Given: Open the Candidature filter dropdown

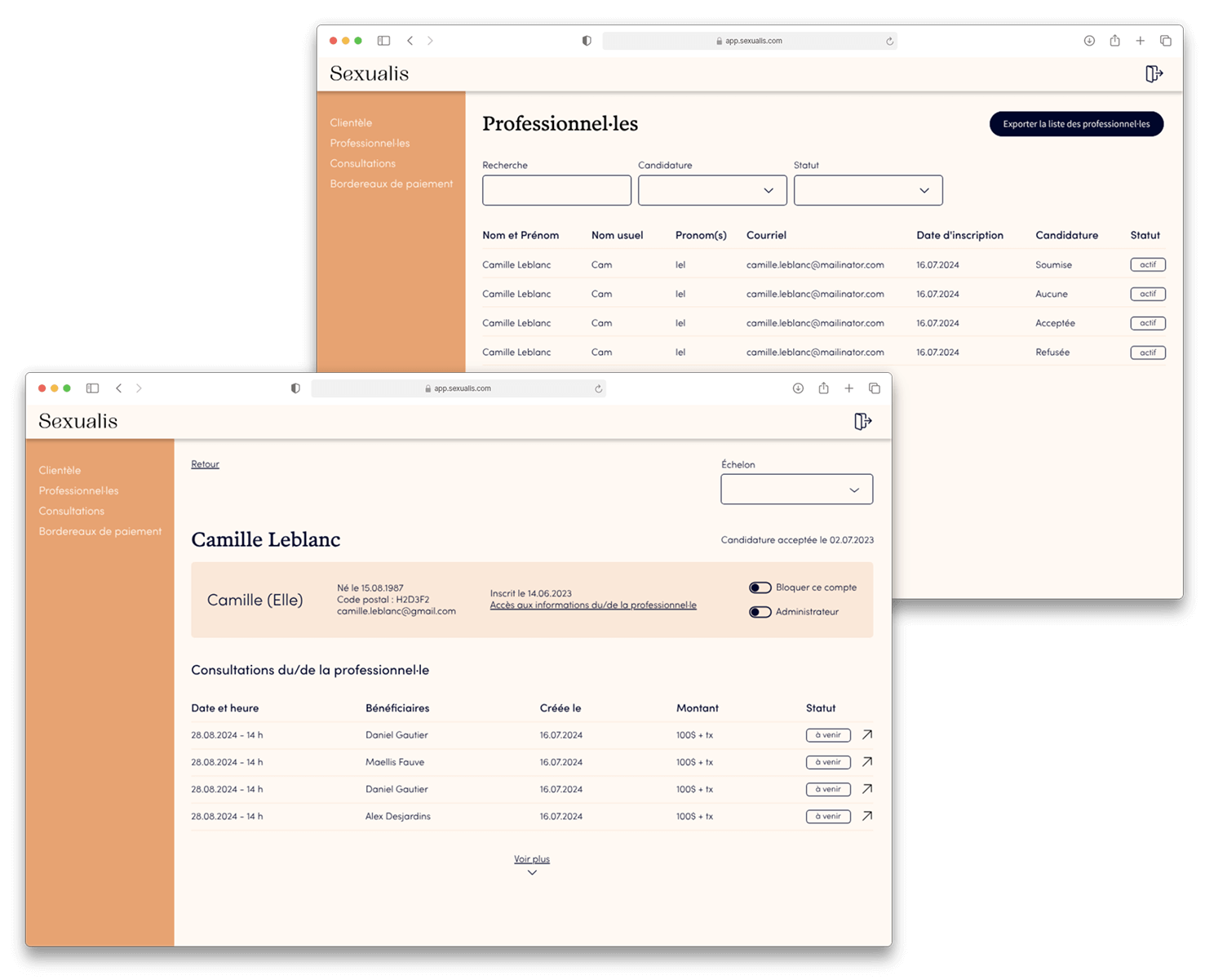Looking at the screenshot, I should (711, 190).
